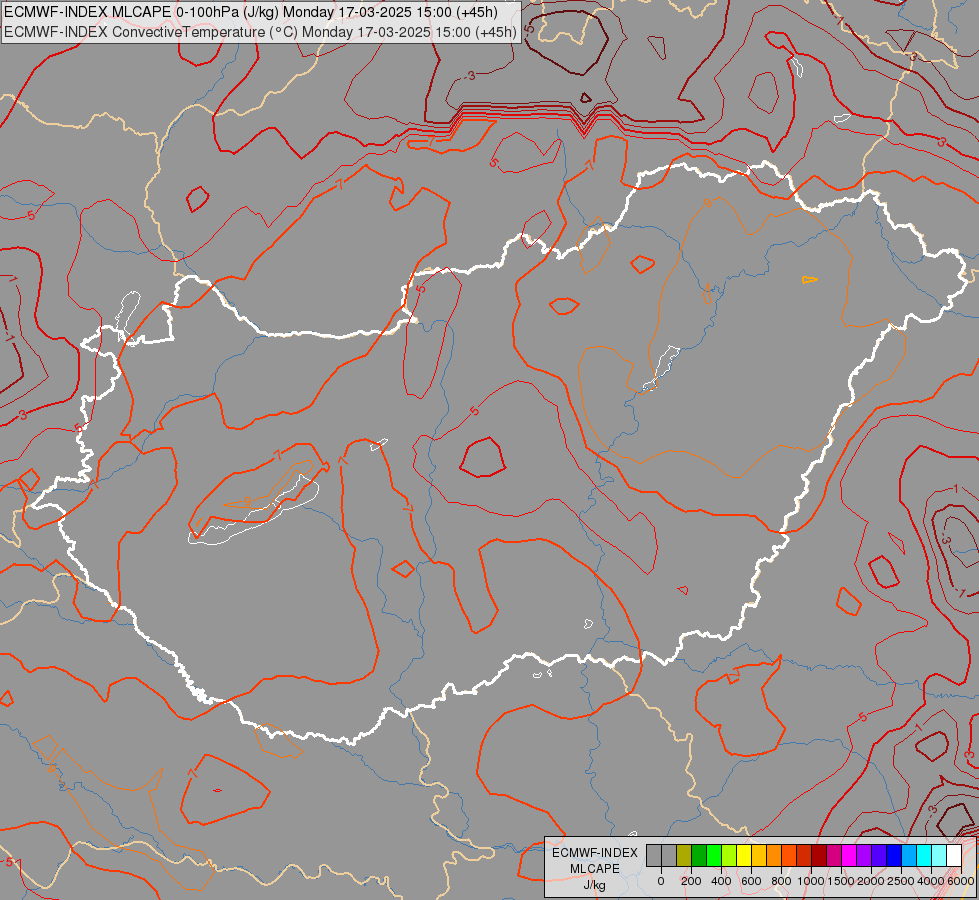Screen dimensions: 979x900
Task: Select the bright magenta legend swatch
Action: [x=850, y=856]
